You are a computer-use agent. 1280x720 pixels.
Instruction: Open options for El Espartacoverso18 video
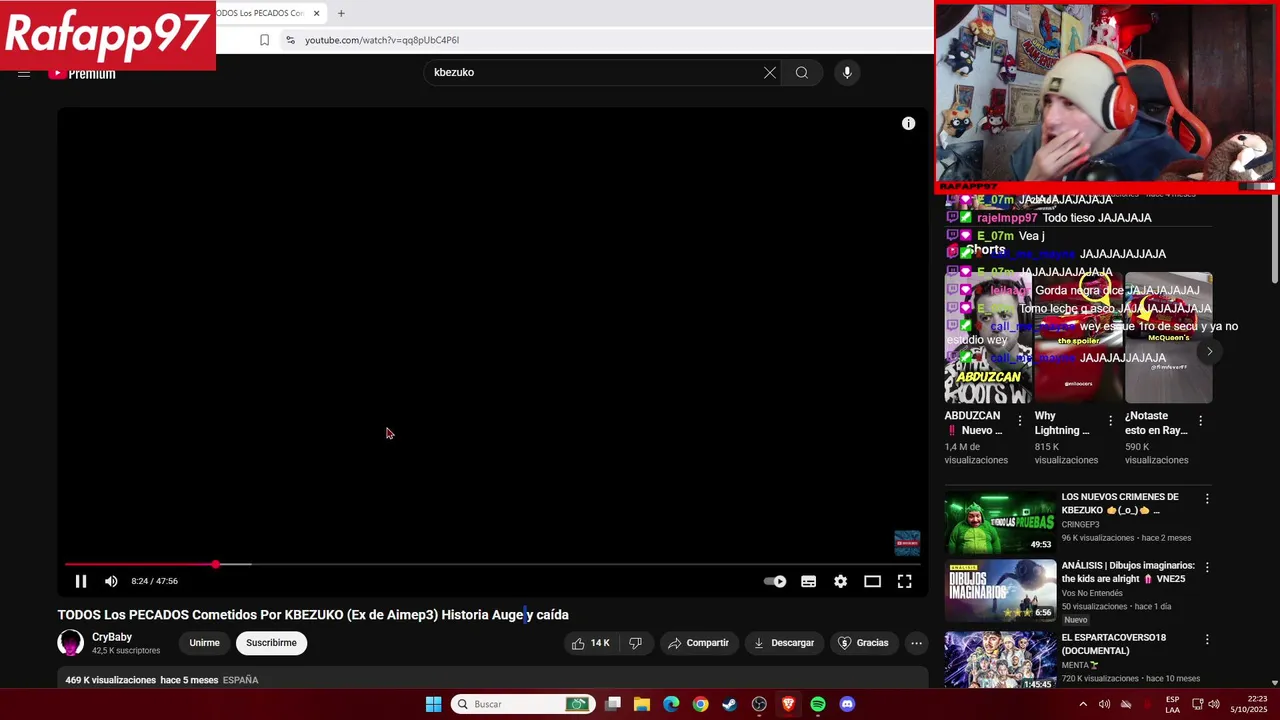[x=1207, y=639]
